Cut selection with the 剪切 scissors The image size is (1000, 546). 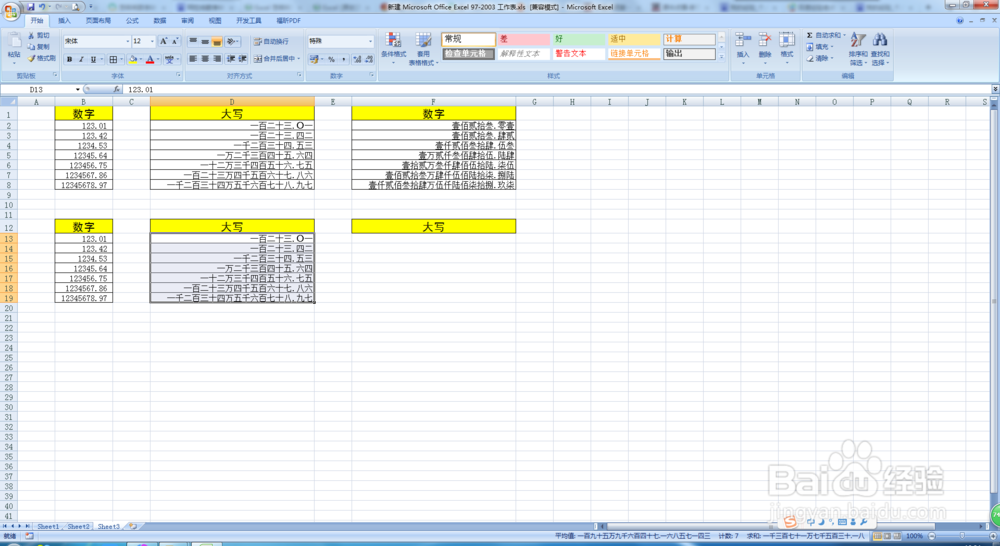pyautogui.click(x=39, y=36)
